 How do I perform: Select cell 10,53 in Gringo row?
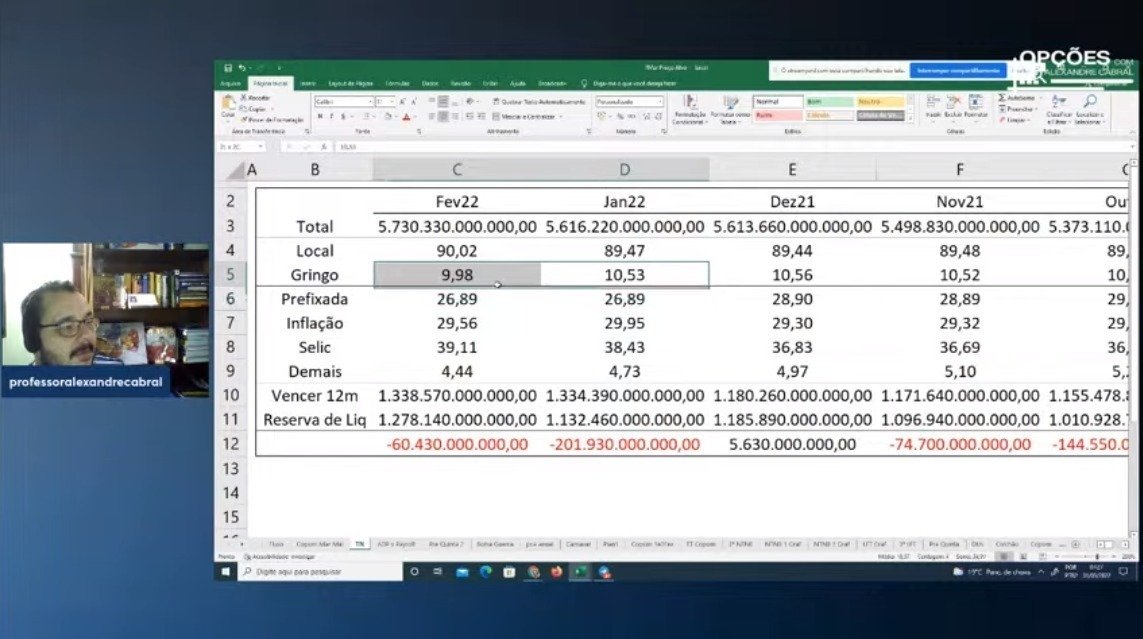(625, 275)
